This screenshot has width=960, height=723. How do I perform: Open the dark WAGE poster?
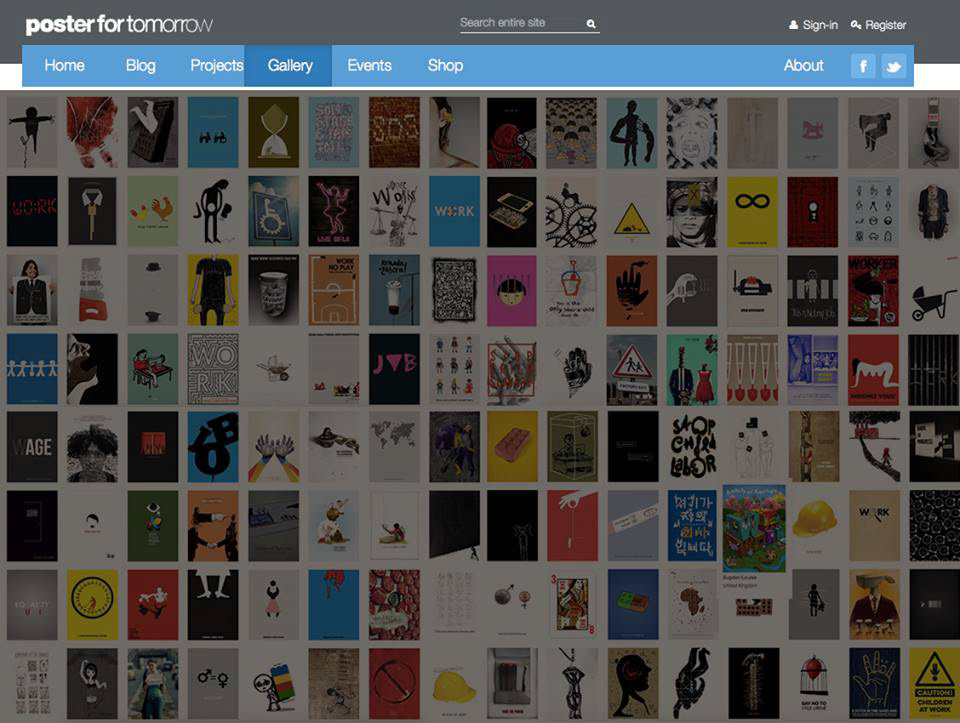click(x=32, y=447)
